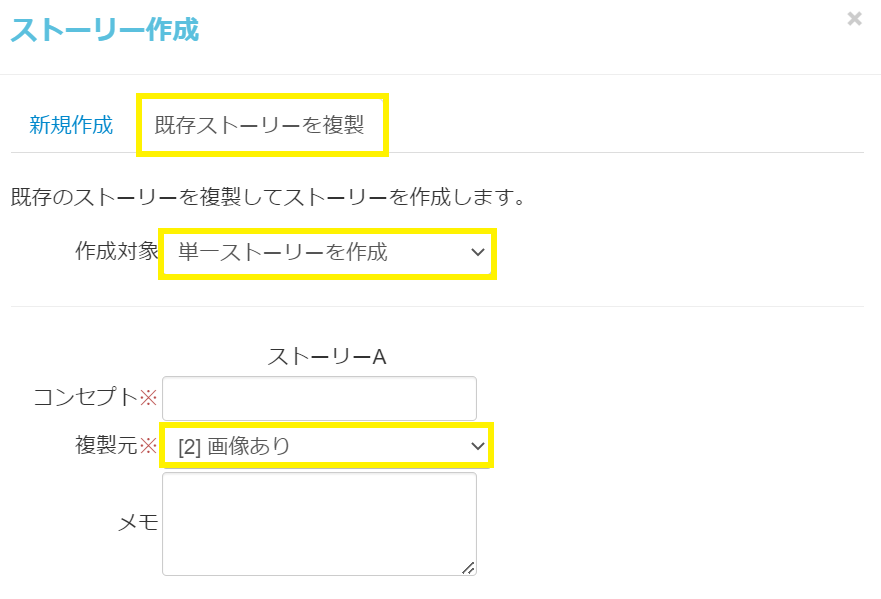Screen dimensions: 881x599
Task: Switch to the 新規作成 tab
Action: (71, 126)
